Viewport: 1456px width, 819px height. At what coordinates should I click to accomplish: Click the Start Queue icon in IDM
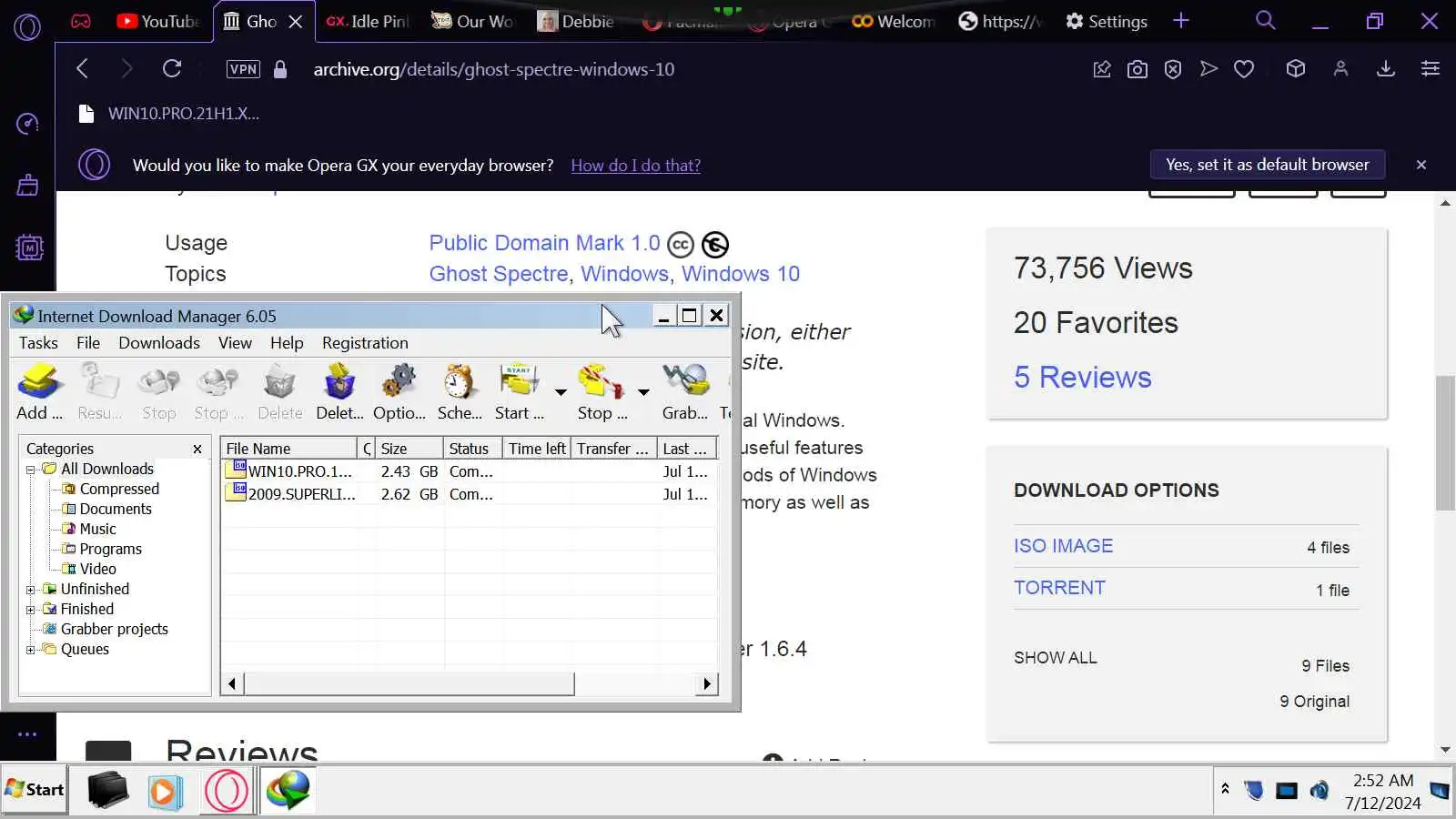pyautogui.click(x=519, y=391)
